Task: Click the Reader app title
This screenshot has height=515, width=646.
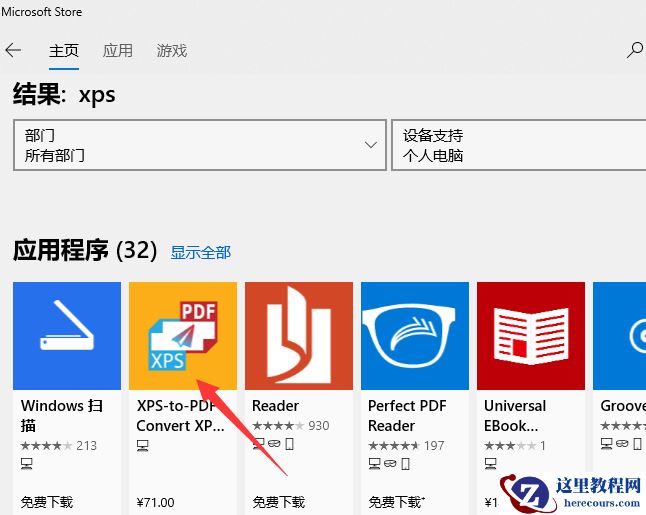Action: [275, 406]
